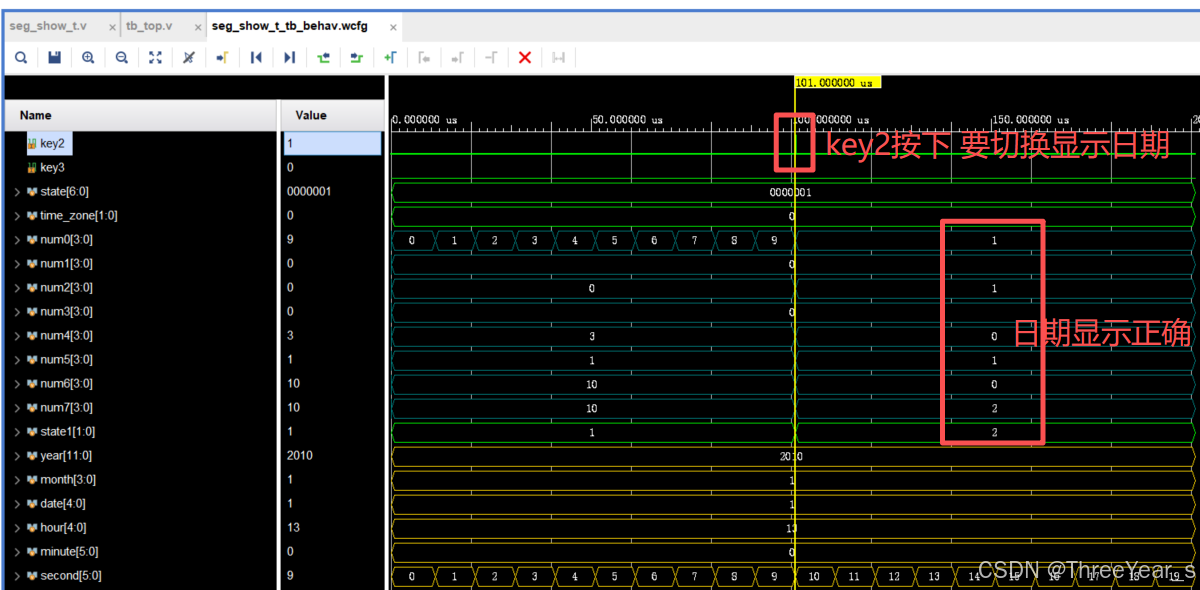Go to next transition
Screen dimensions: 1200x590
356,58
